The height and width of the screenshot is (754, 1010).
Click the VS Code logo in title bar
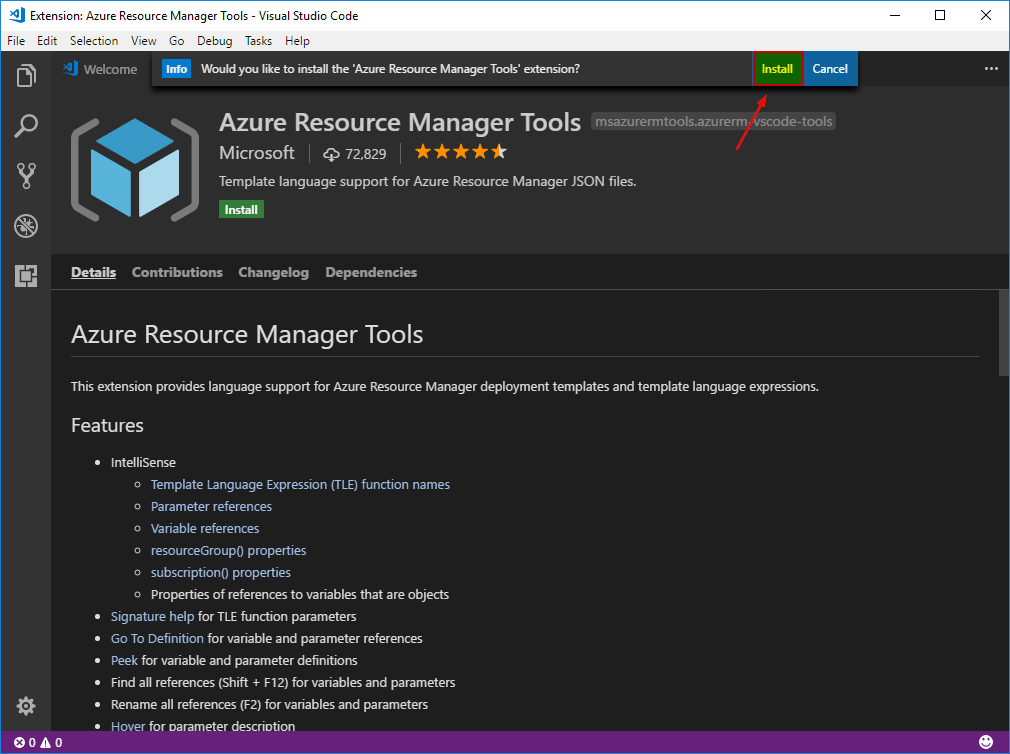pyautogui.click(x=17, y=15)
